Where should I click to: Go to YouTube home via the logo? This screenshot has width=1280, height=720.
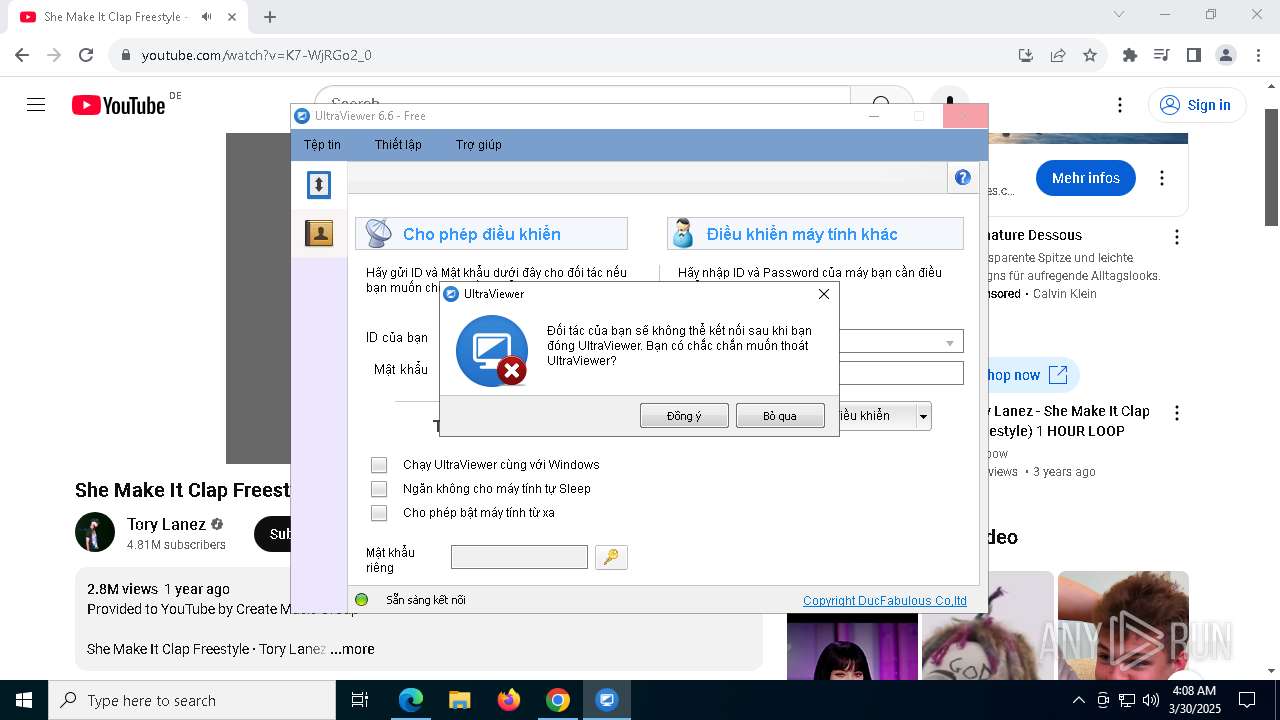point(118,105)
